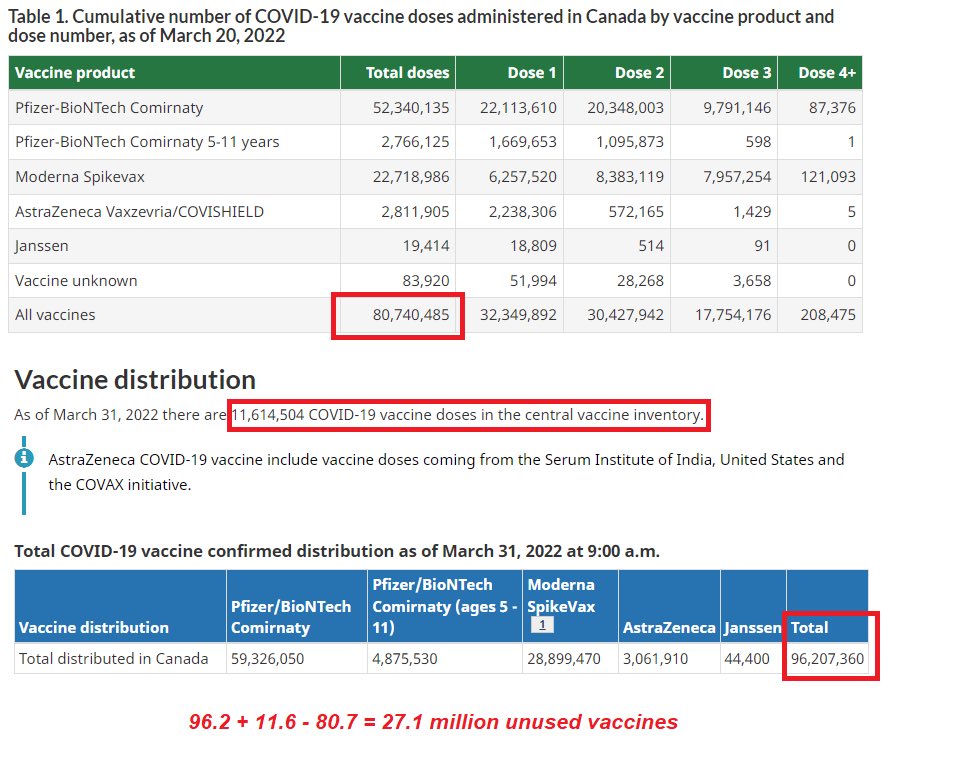The image size is (962, 764).
Task: Open footnote 1 next to Moderna SpikeVax
Action: 542,625
